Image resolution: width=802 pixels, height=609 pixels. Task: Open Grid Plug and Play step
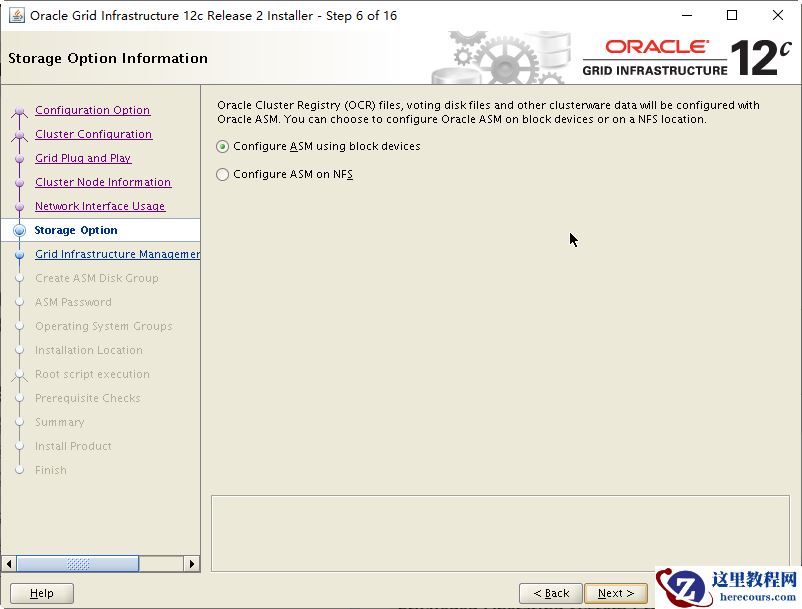tap(83, 158)
